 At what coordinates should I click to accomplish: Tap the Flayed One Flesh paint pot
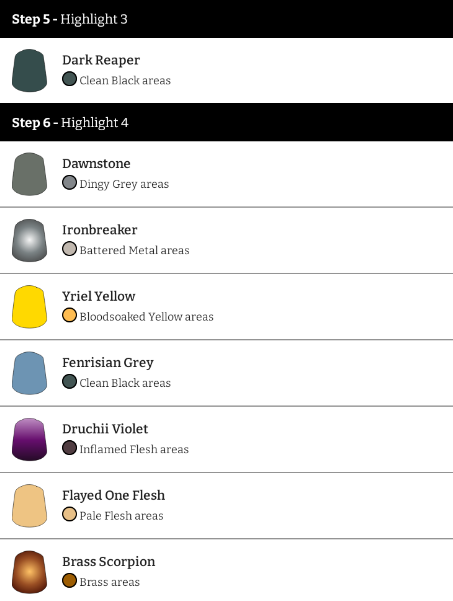[x=30, y=506]
